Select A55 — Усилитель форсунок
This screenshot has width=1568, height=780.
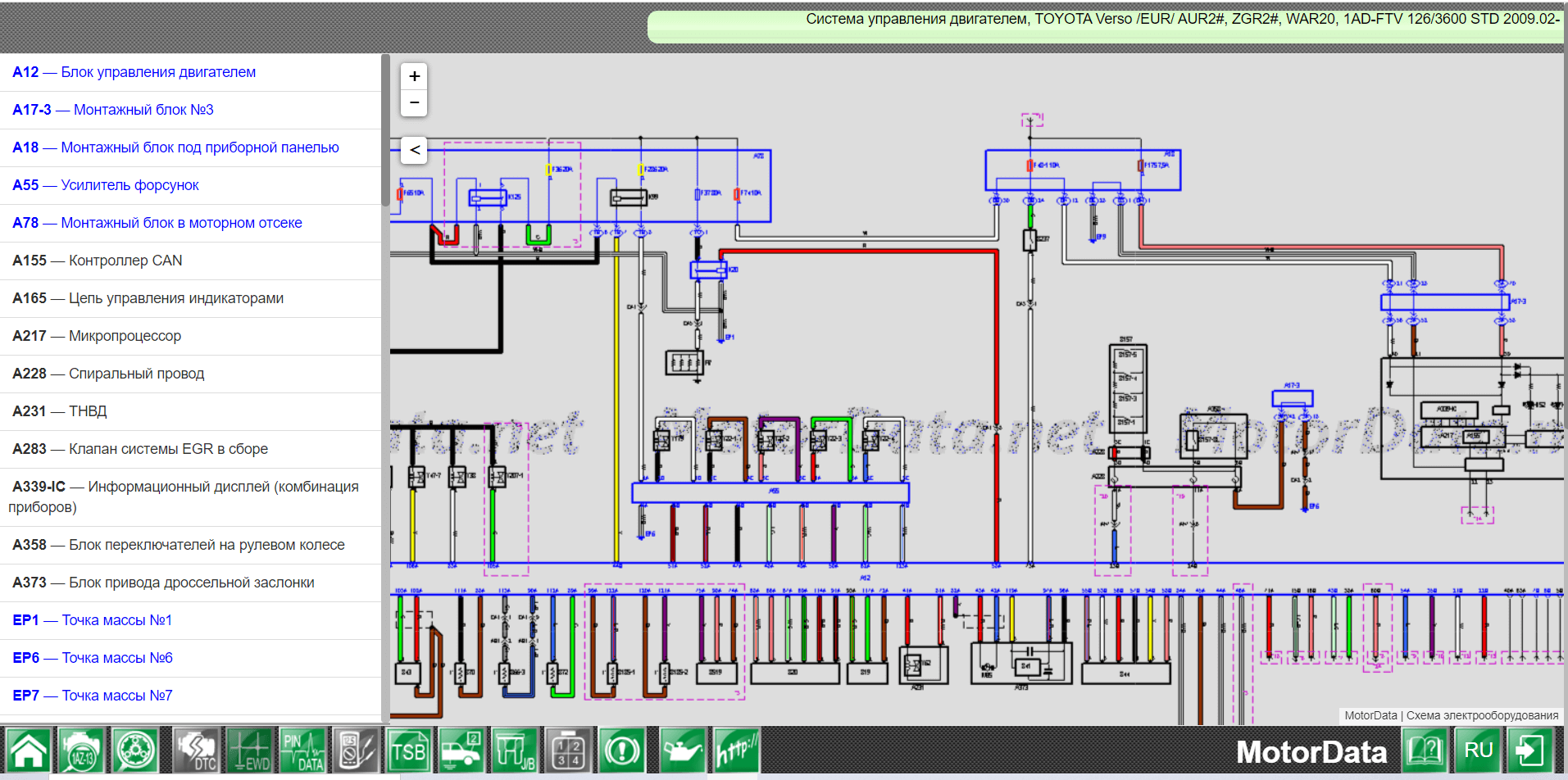tap(190, 185)
